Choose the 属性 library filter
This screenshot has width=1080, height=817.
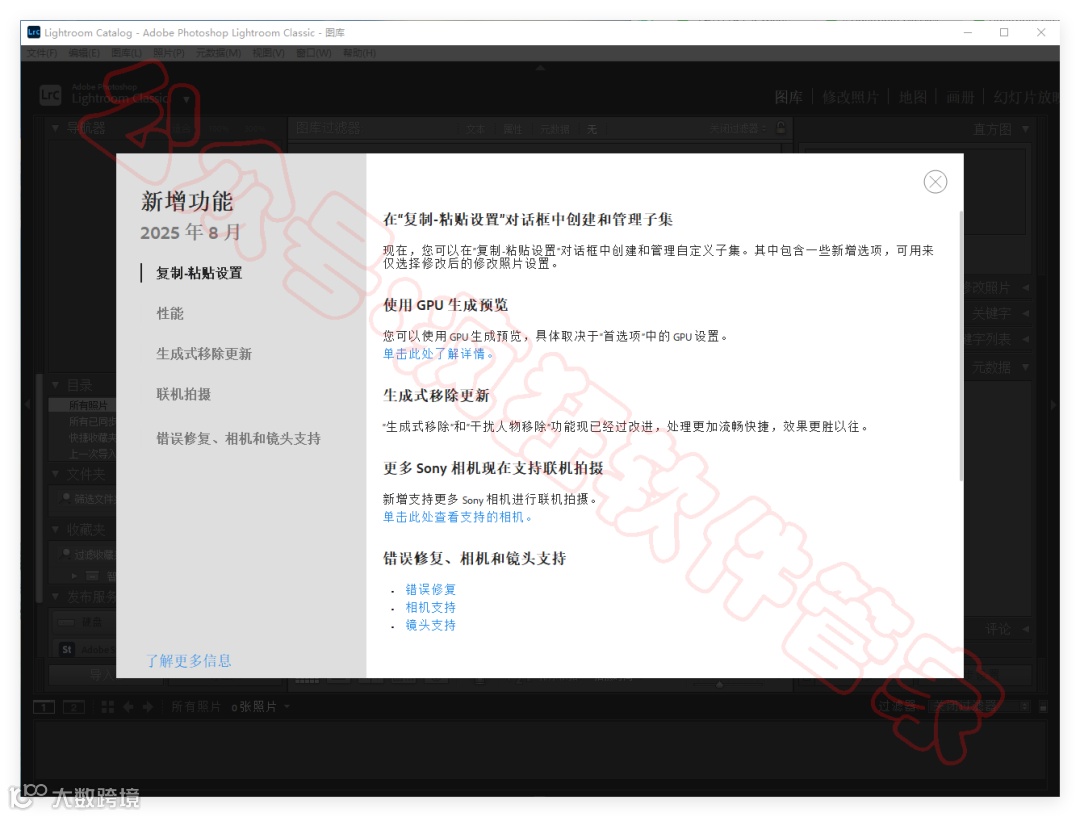click(512, 129)
